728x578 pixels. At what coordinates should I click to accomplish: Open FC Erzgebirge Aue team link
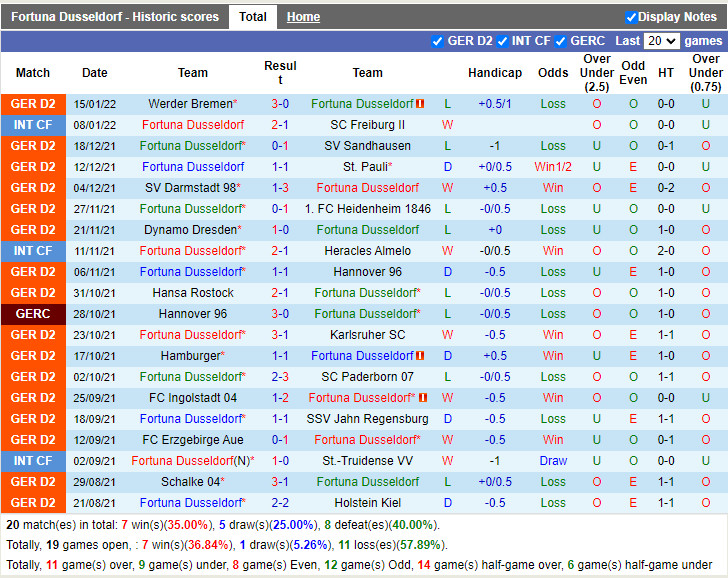click(x=193, y=440)
